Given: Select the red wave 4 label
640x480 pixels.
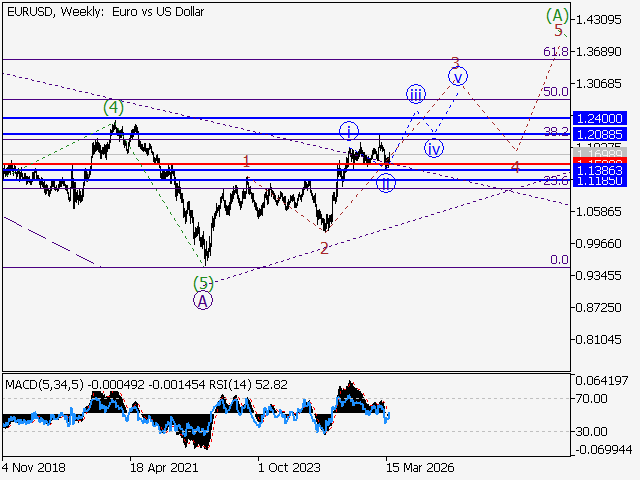Looking at the screenshot, I should point(514,166).
